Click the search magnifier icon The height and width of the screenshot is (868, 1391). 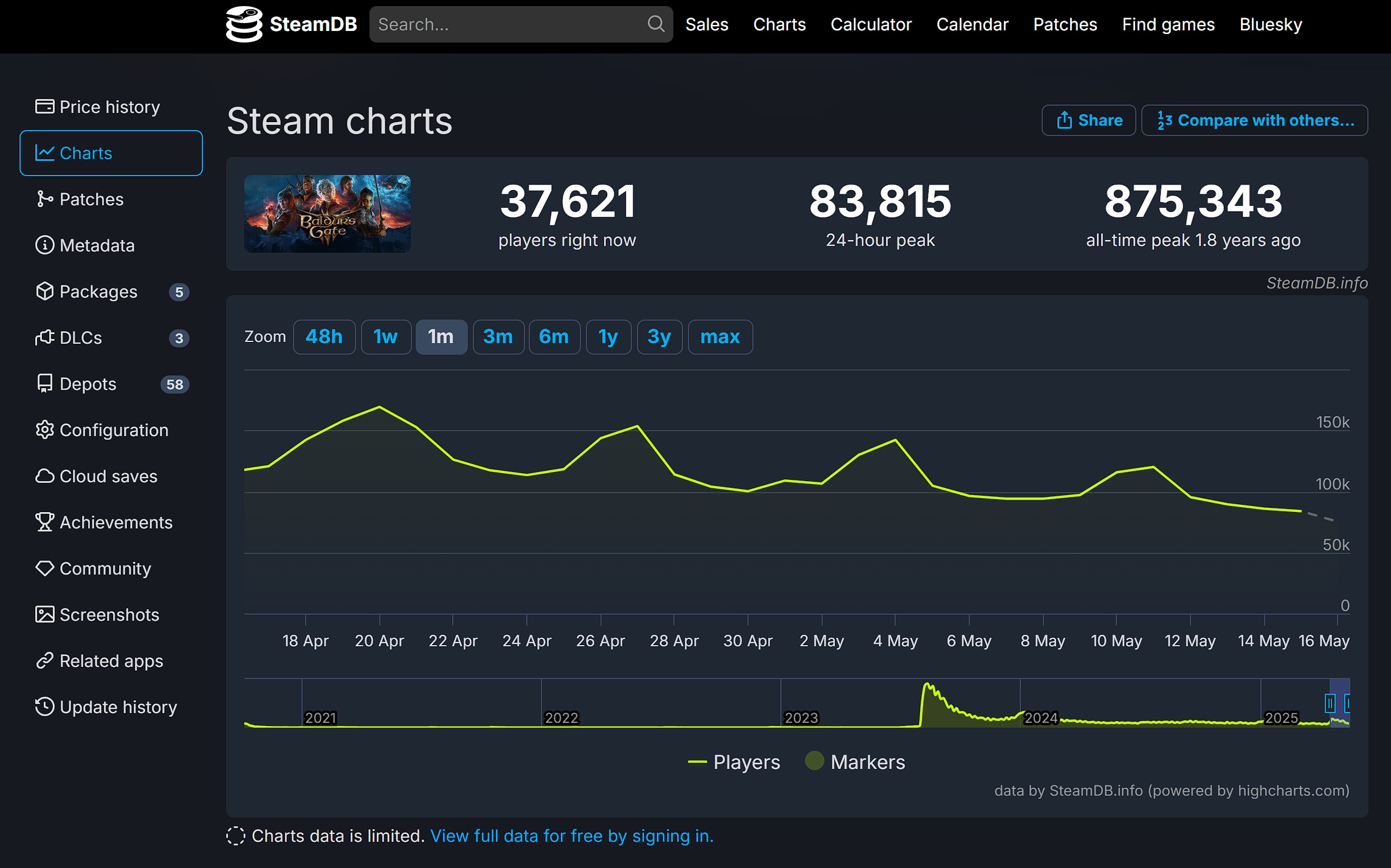pos(655,24)
